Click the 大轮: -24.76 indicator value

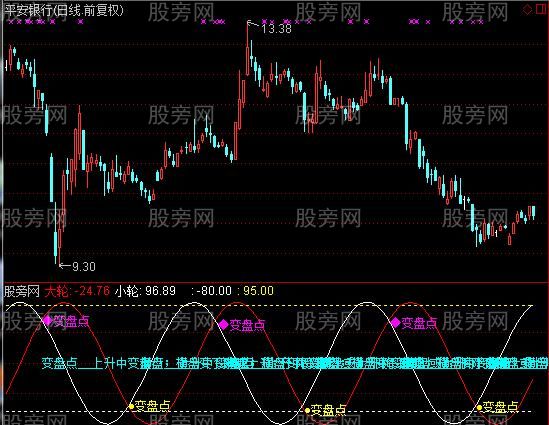(x=77, y=291)
